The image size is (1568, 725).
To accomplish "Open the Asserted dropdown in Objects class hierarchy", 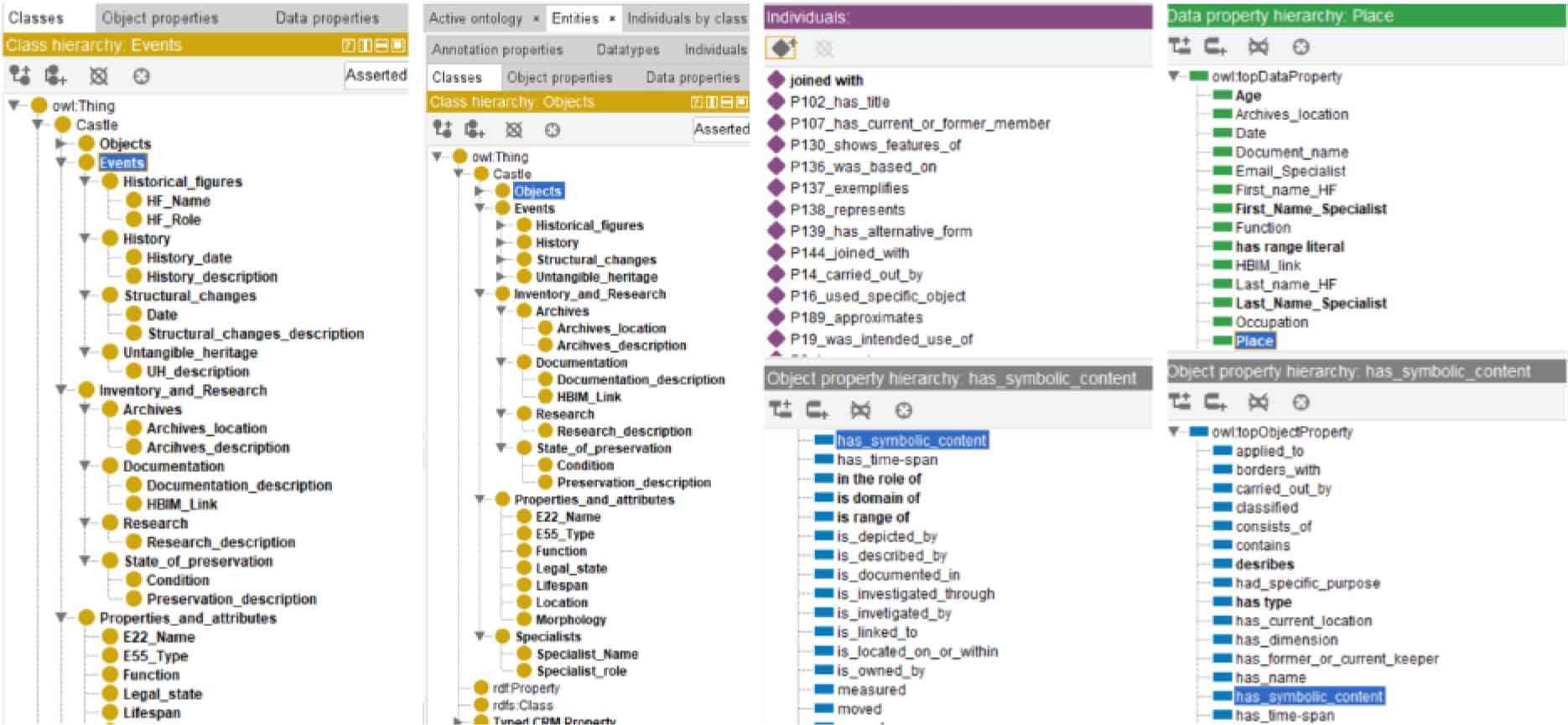I will (x=720, y=129).
